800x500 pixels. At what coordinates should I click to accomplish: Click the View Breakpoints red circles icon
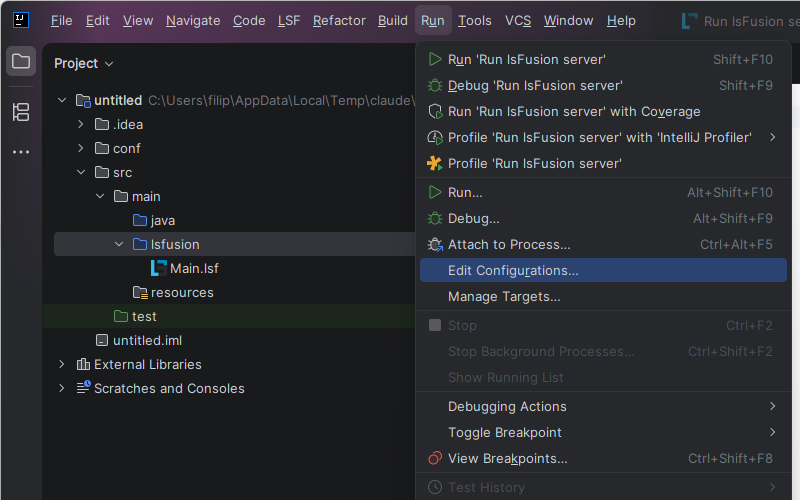[x=435, y=458]
